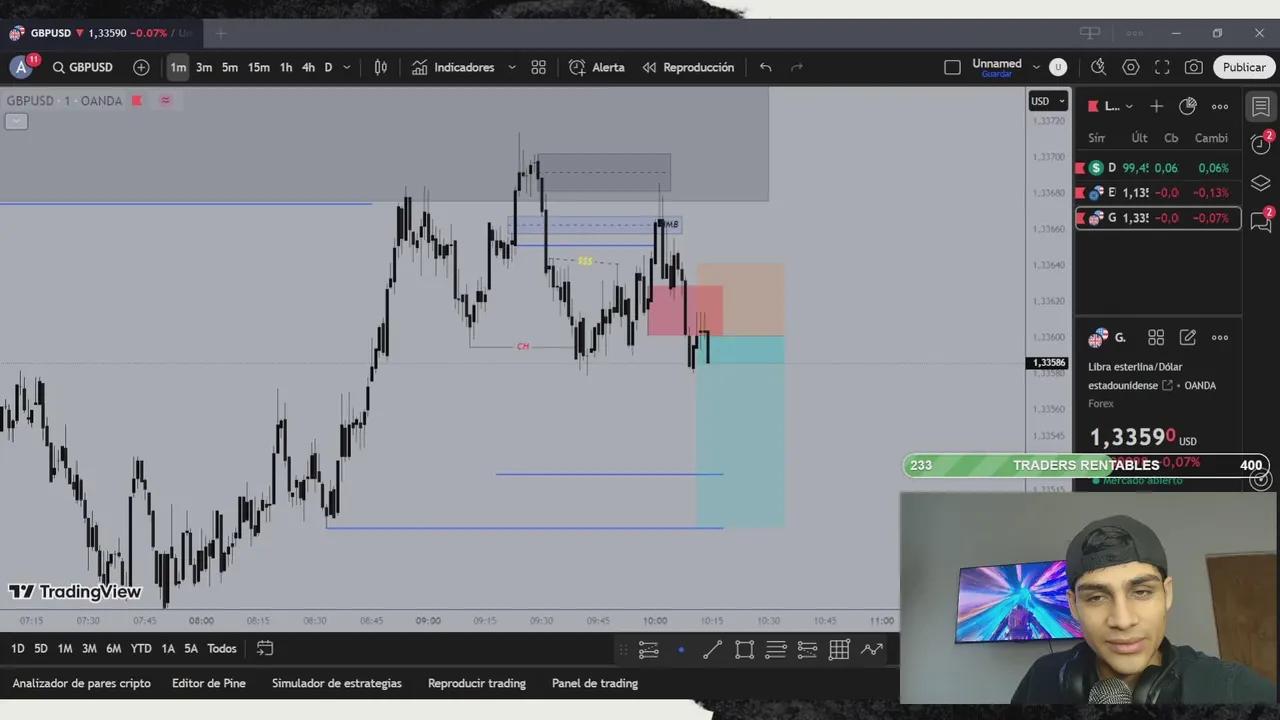Open the Panel de trading tab
This screenshot has height=720, width=1280.
pos(595,684)
